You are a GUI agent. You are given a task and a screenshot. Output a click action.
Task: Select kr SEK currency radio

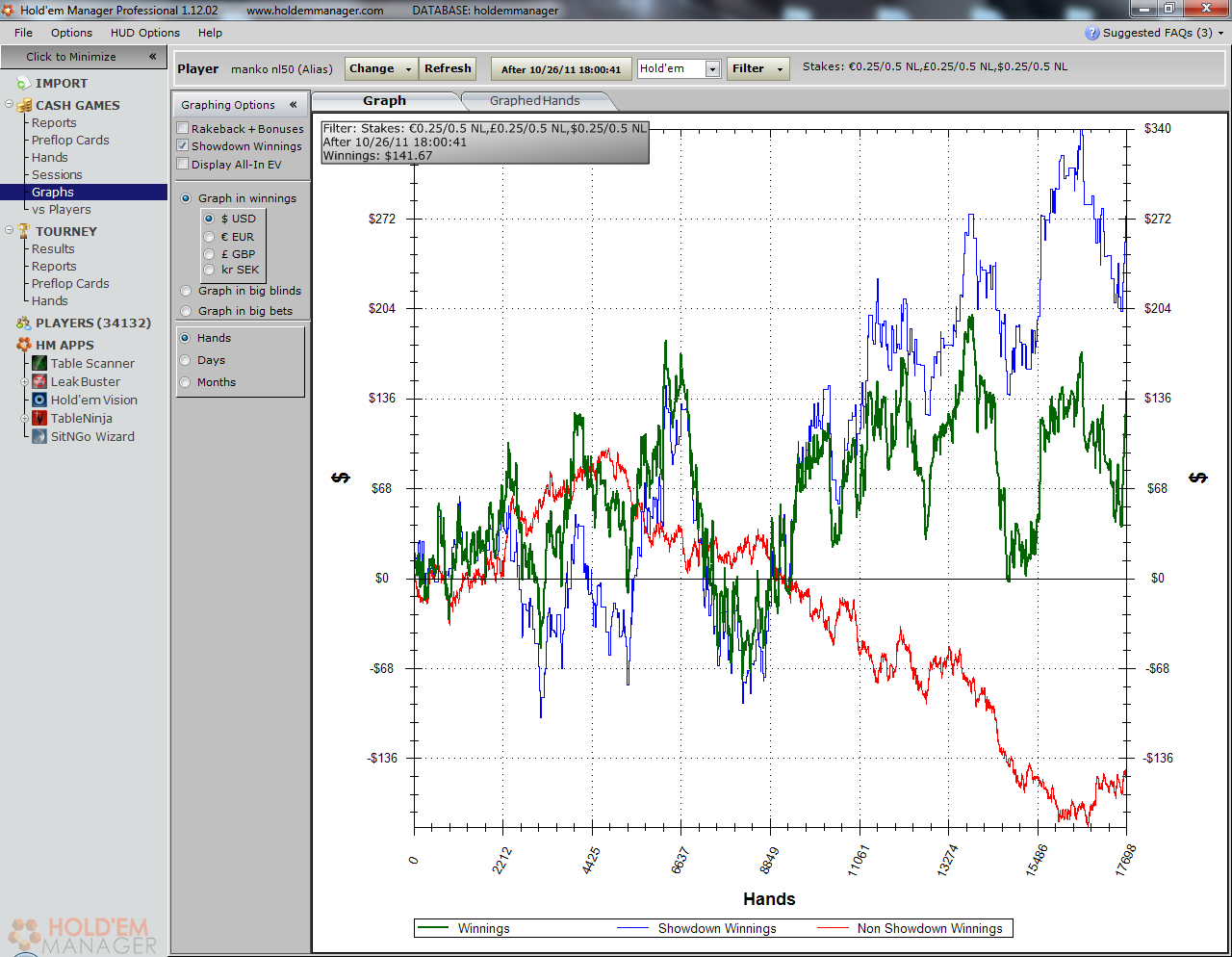coord(209,270)
